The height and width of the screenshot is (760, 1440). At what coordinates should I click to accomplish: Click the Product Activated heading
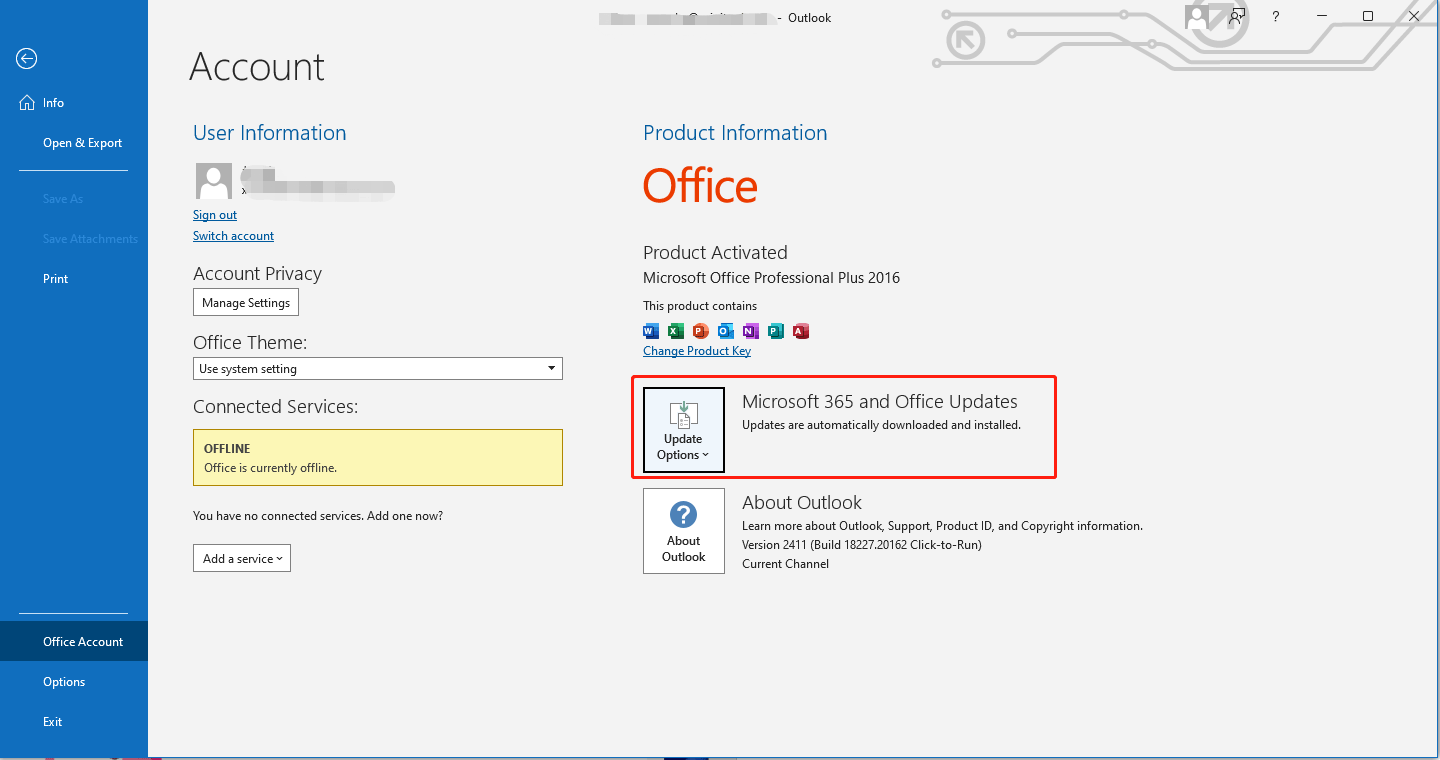coord(715,253)
